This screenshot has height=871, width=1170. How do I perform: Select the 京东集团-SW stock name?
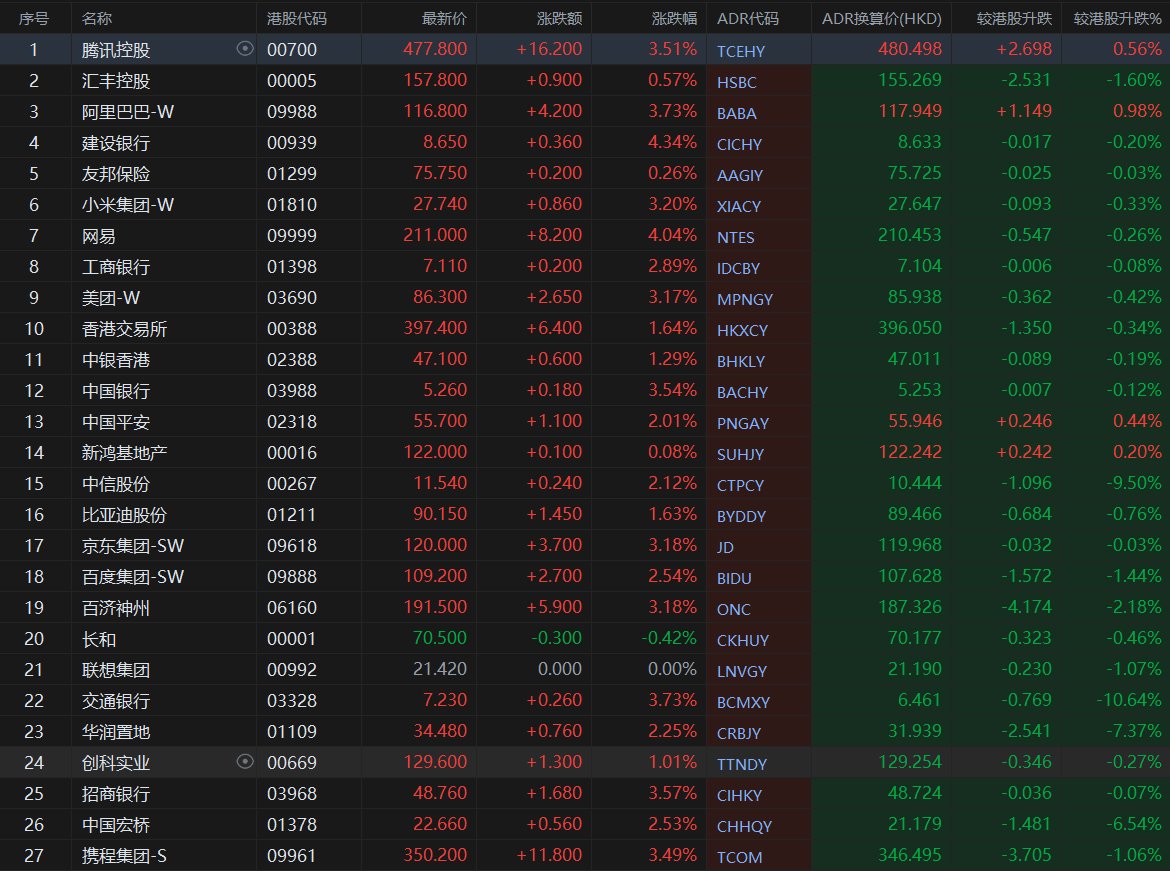pos(133,546)
